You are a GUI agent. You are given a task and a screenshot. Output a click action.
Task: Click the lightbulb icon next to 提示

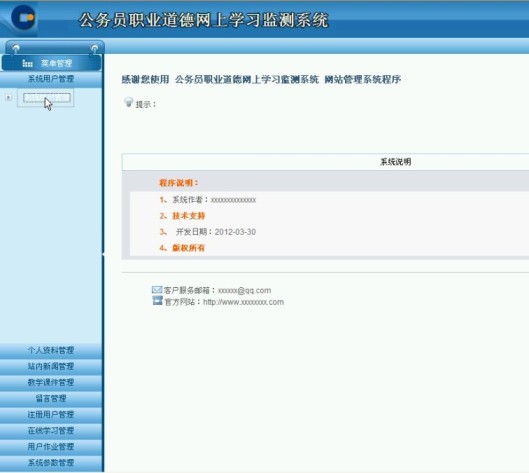tap(128, 102)
